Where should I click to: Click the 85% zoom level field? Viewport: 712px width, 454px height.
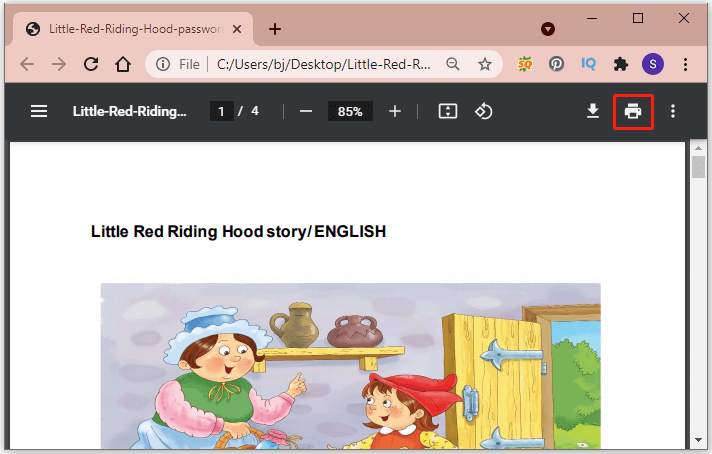tap(350, 111)
